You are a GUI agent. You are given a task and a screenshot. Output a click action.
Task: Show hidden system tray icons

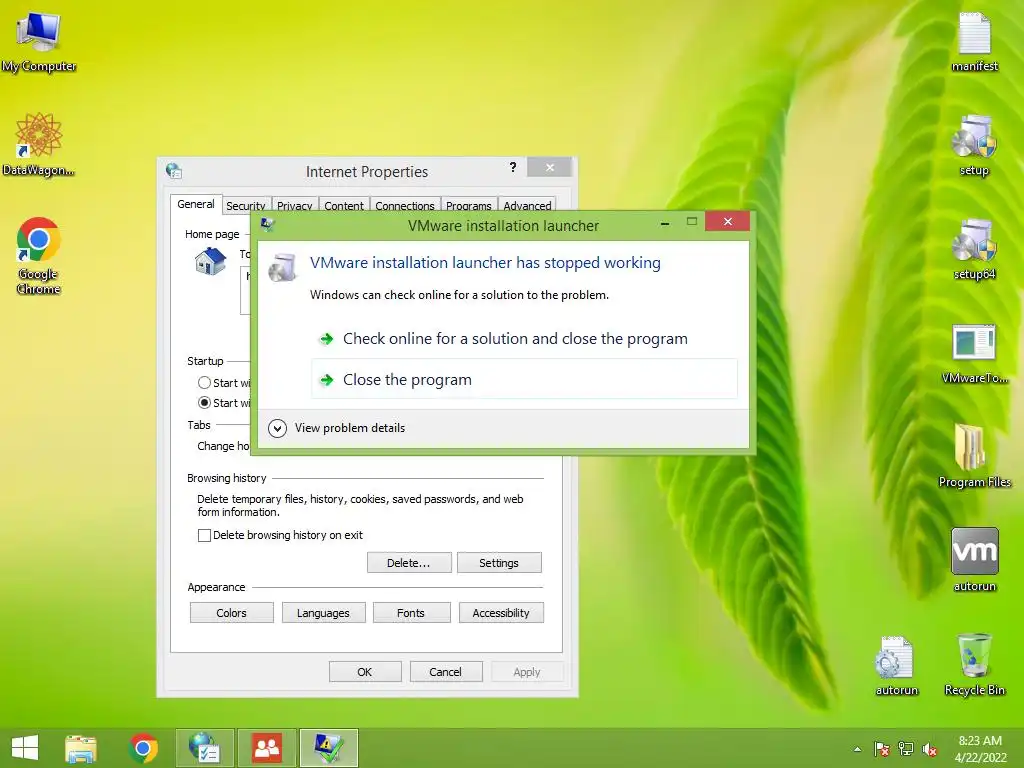coord(857,749)
